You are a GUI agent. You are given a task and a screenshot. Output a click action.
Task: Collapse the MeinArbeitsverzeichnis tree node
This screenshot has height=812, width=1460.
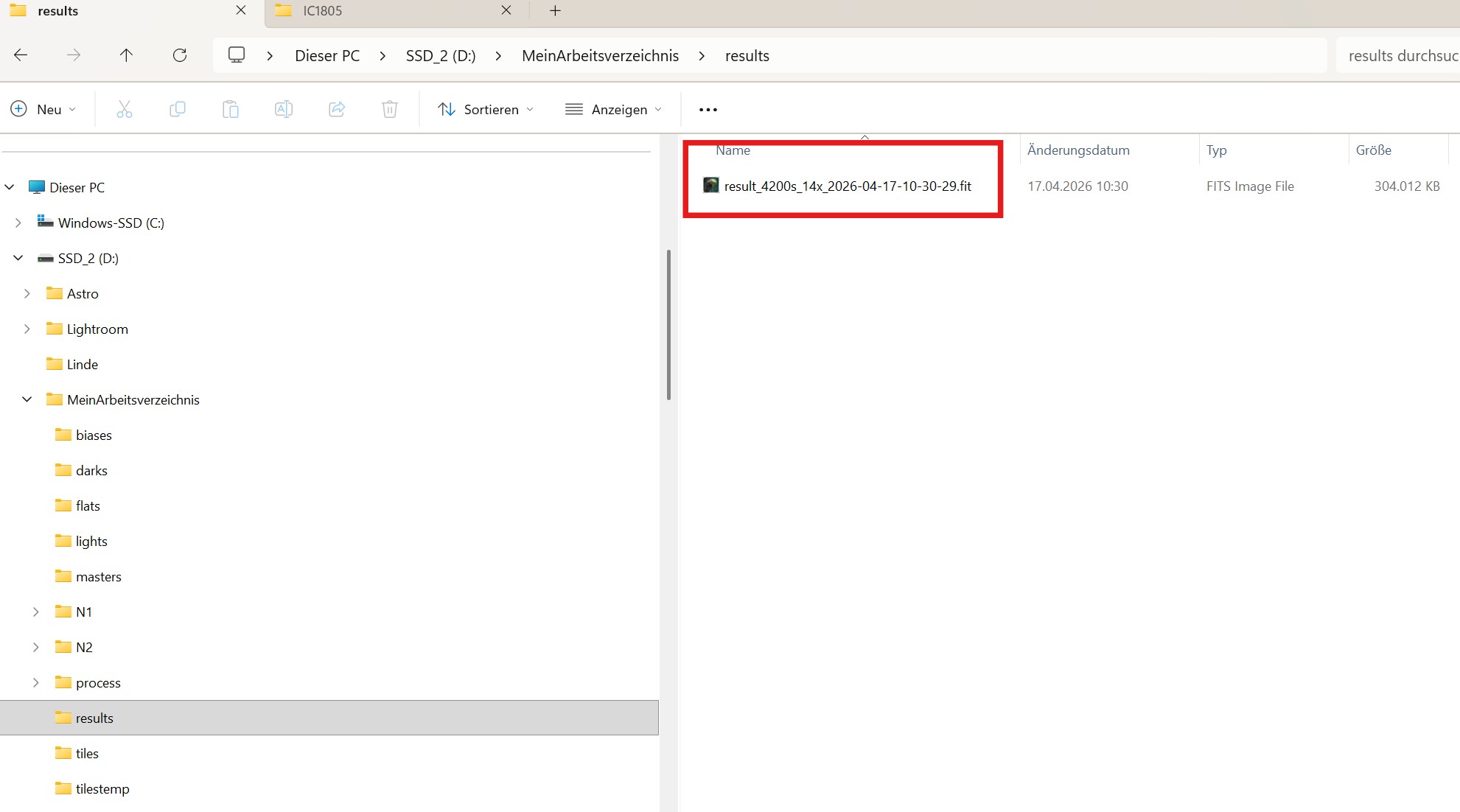tap(27, 399)
